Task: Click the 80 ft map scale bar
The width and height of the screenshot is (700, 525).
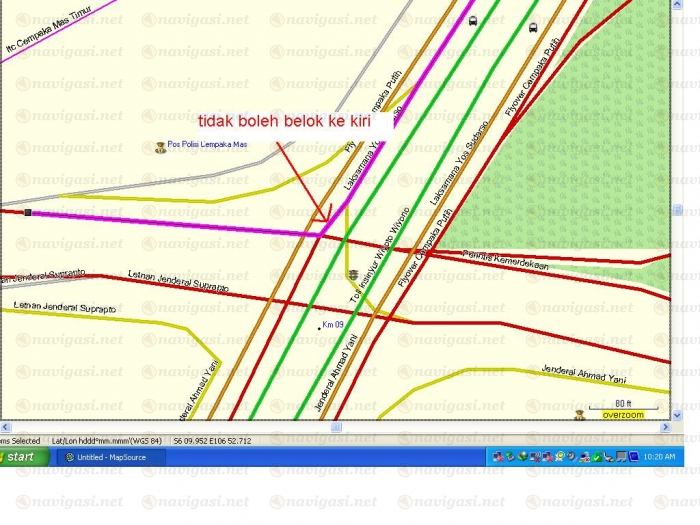Action: (x=622, y=404)
